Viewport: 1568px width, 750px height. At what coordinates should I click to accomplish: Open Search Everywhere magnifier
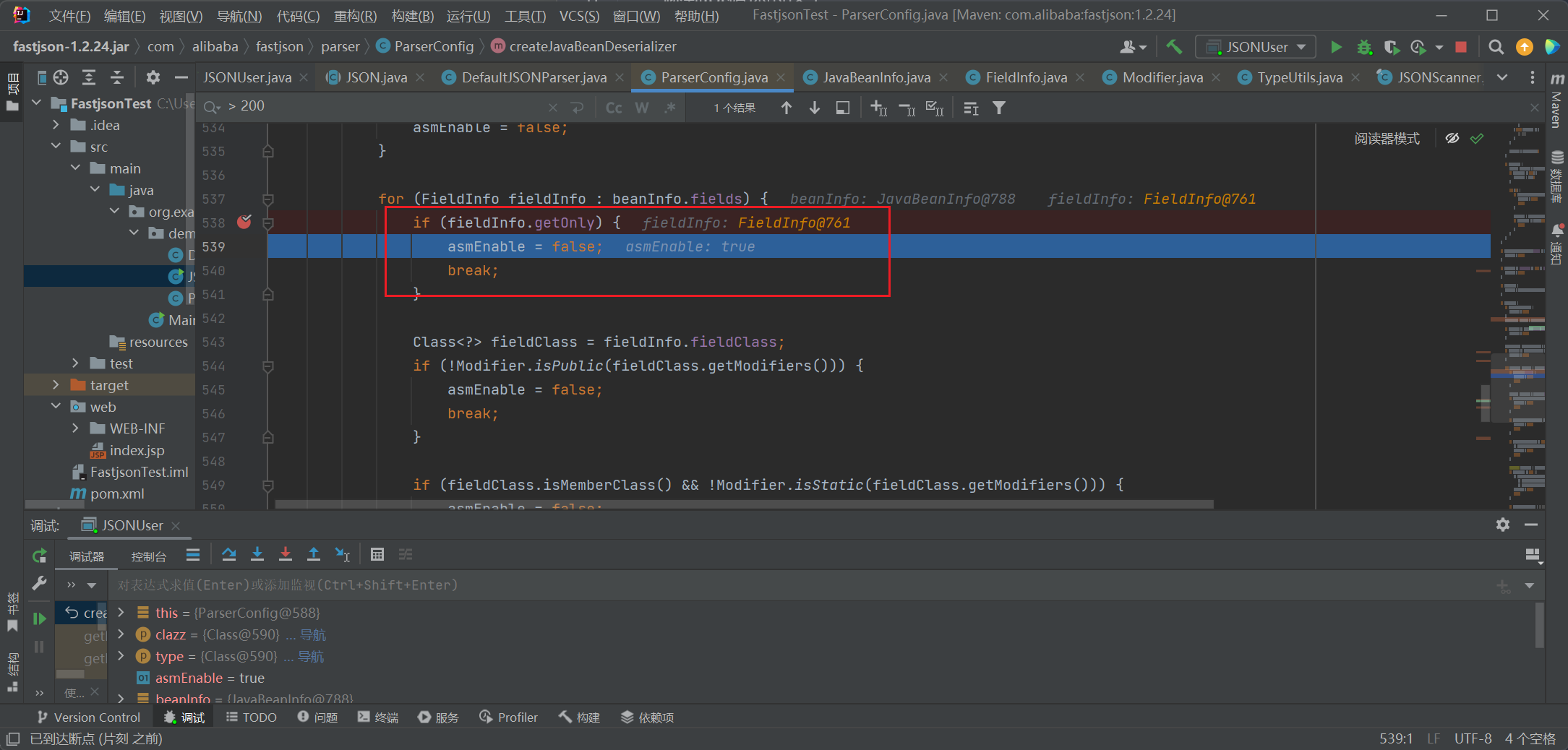[1496, 47]
